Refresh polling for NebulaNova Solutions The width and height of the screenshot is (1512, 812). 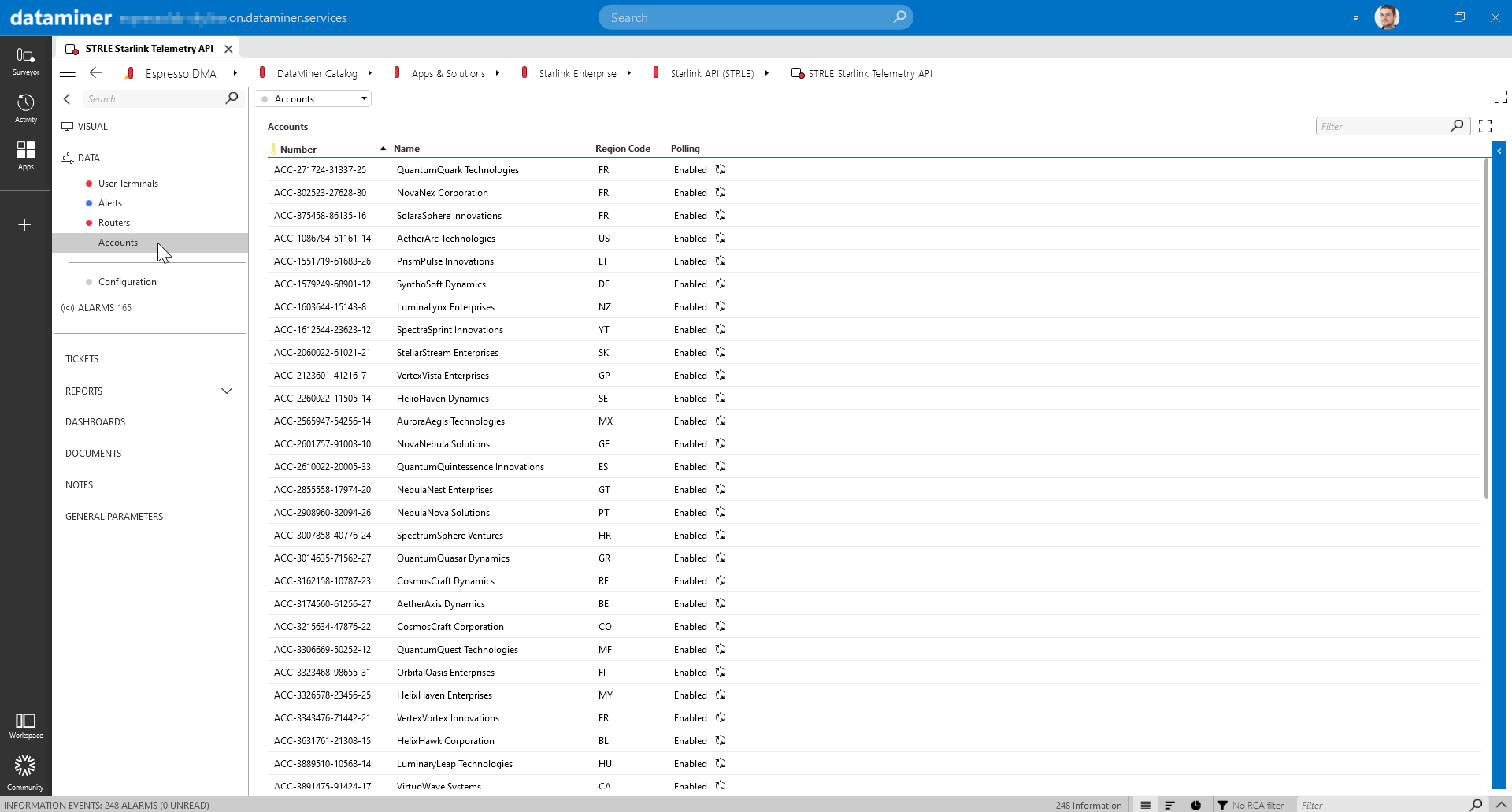coord(721,512)
